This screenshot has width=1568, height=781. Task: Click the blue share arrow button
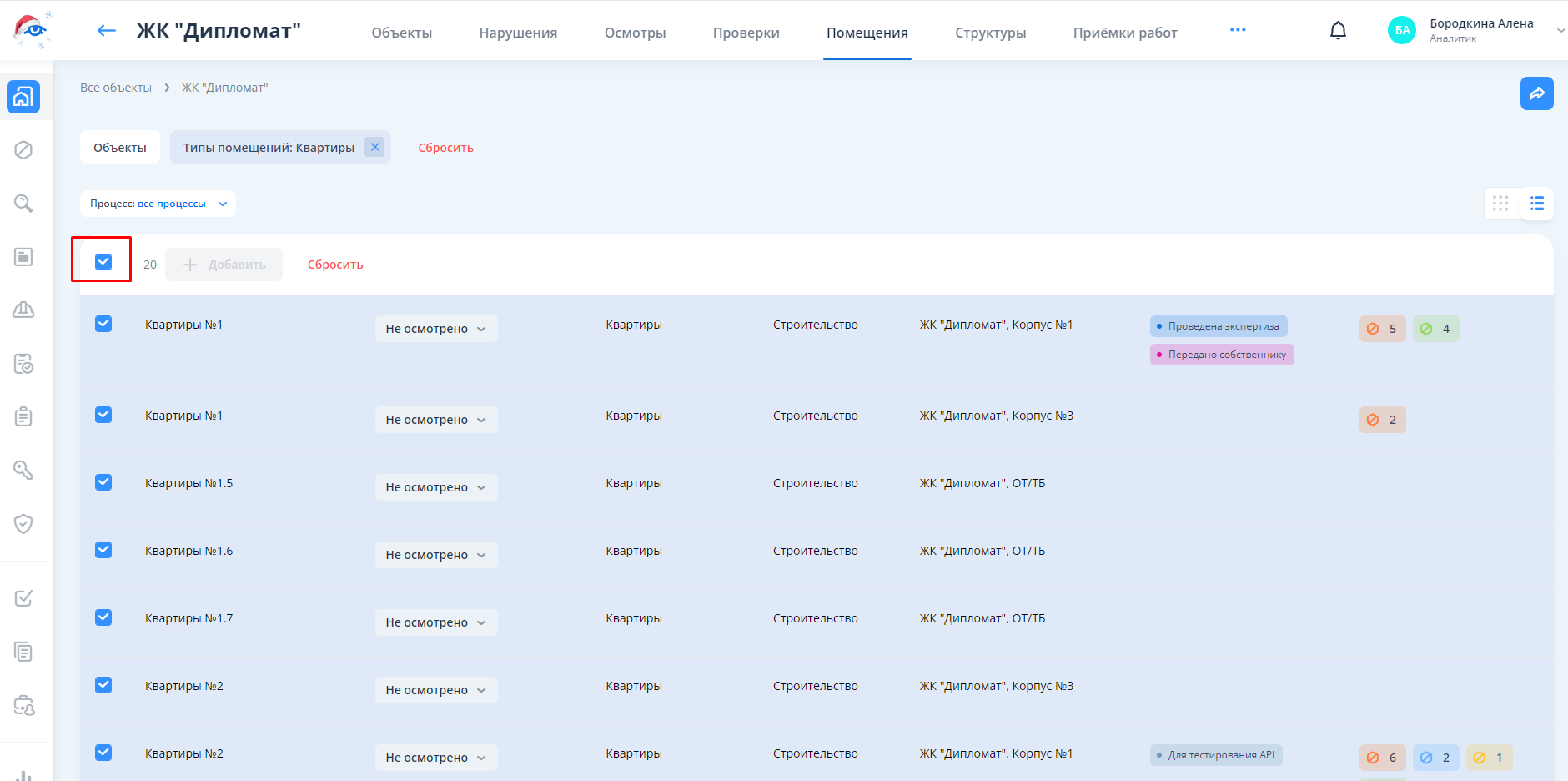[1536, 93]
